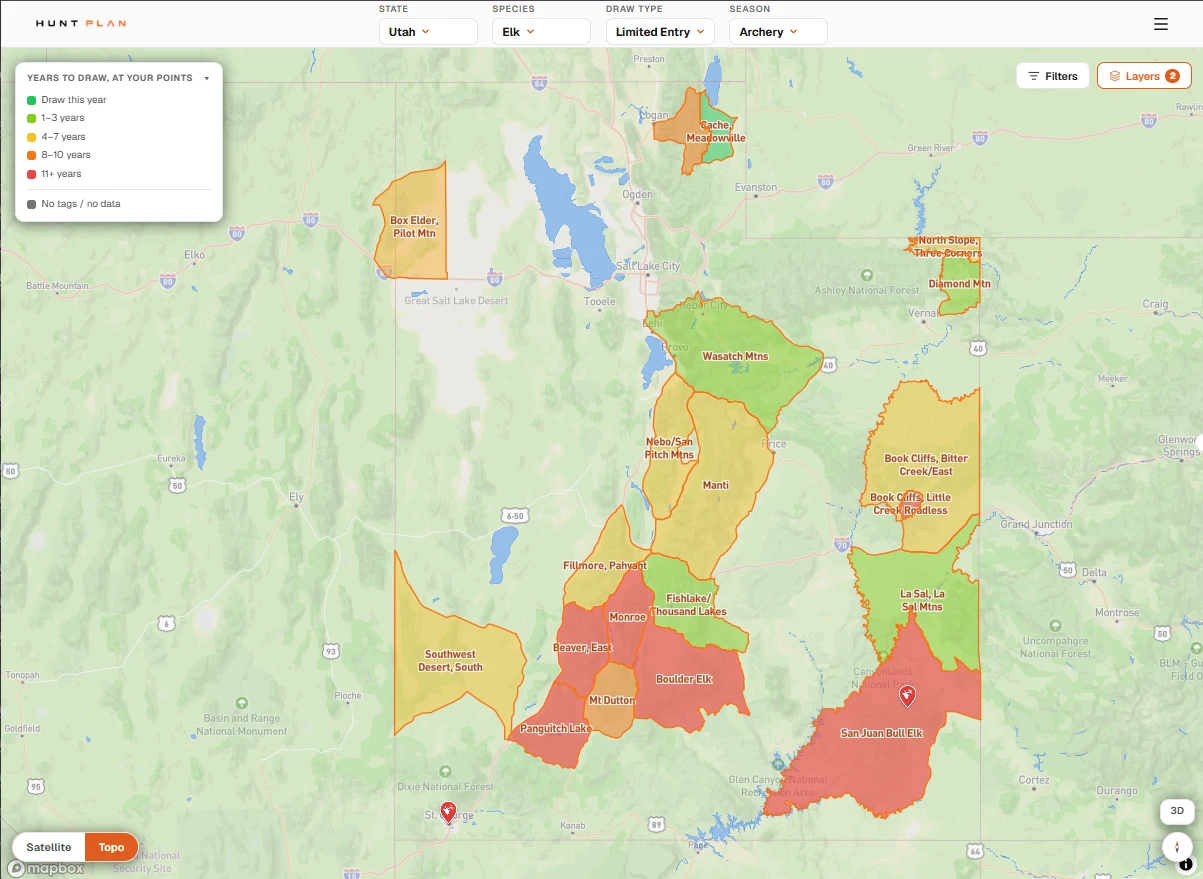The height and width of the screenshot is (879, 1203).
Task: Click the gray No tags swatch
Action: pos(32,204)
